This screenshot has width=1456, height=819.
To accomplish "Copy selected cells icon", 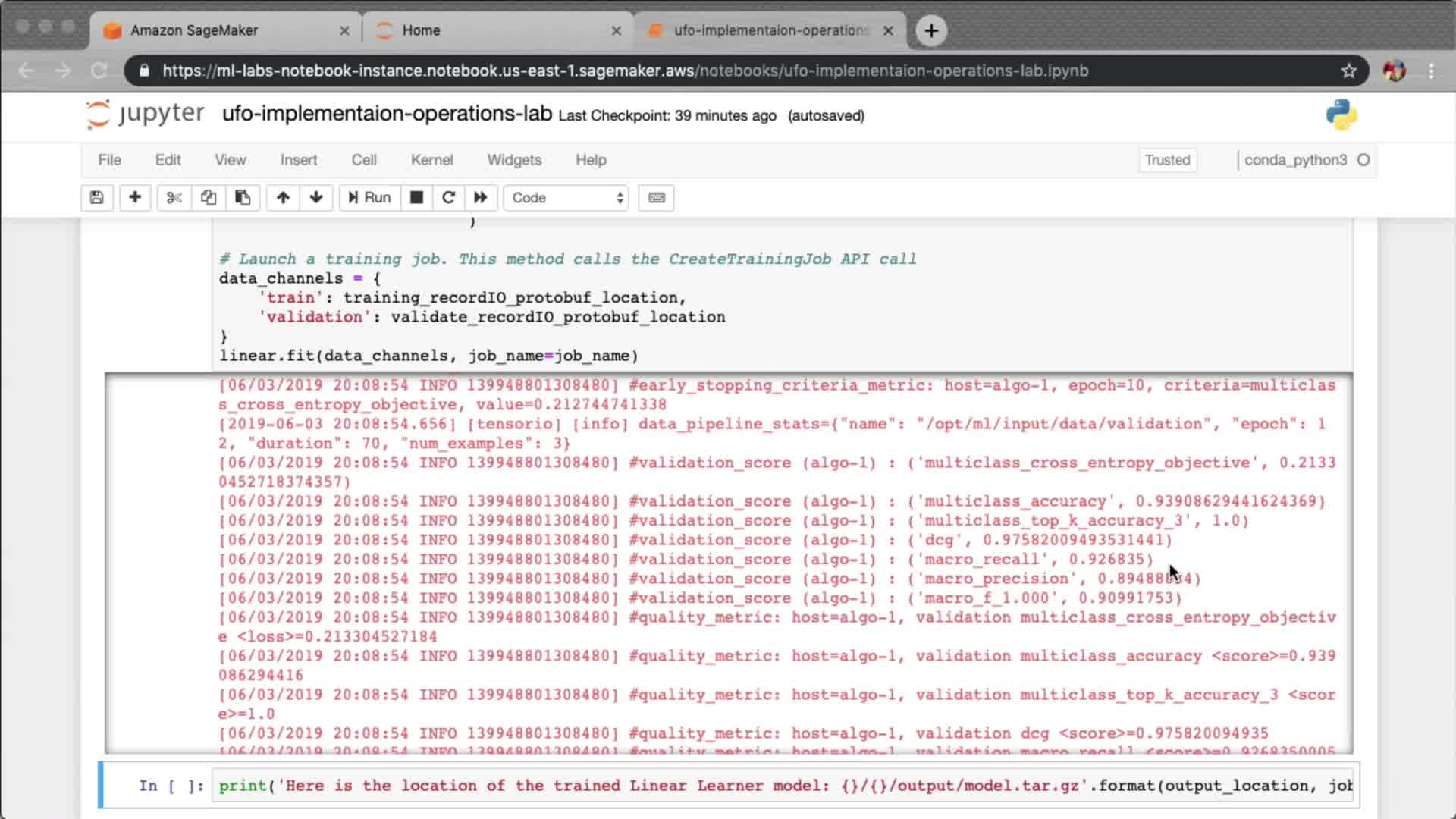I will click(x=209, y=198).
